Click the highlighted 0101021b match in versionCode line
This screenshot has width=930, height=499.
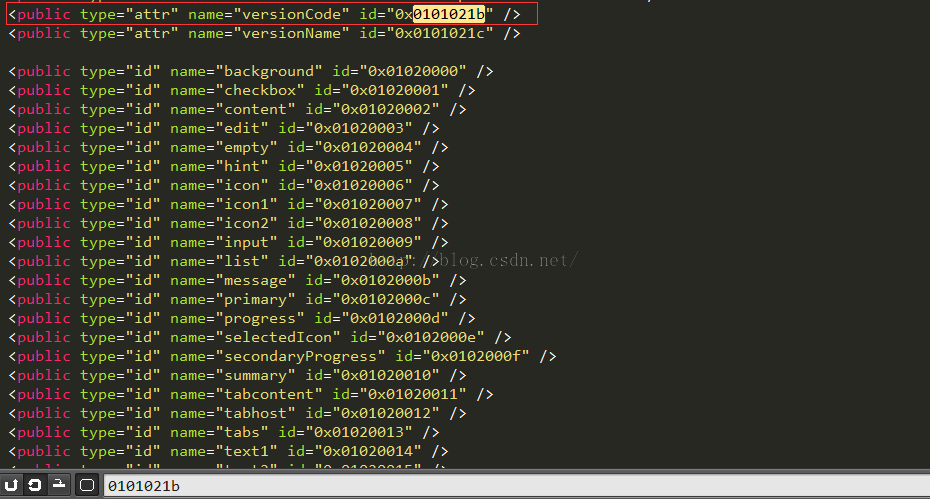tap(449, 14)
